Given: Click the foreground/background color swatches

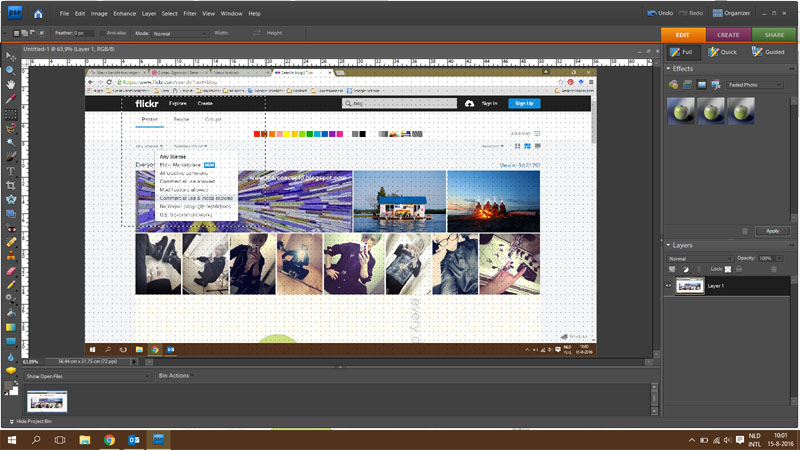Looking at the screenshot, I should (x=11, y=388).
